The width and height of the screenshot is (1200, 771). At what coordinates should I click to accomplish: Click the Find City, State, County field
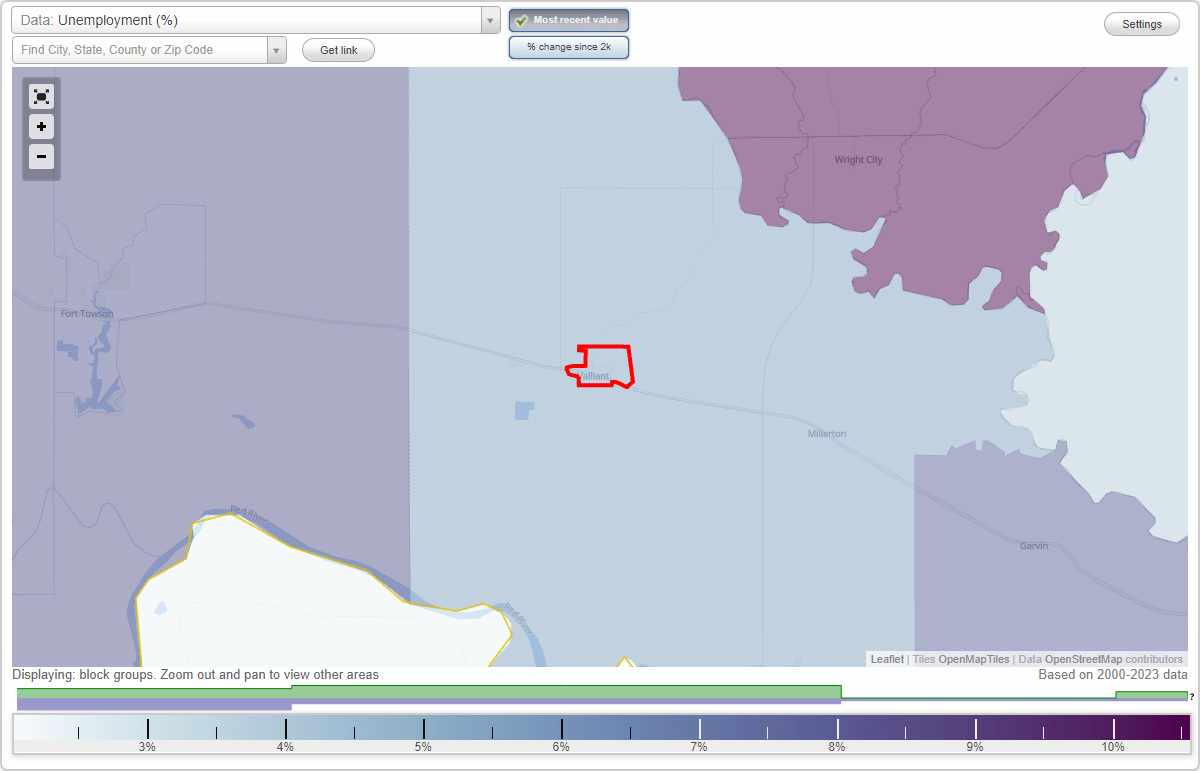140,50
